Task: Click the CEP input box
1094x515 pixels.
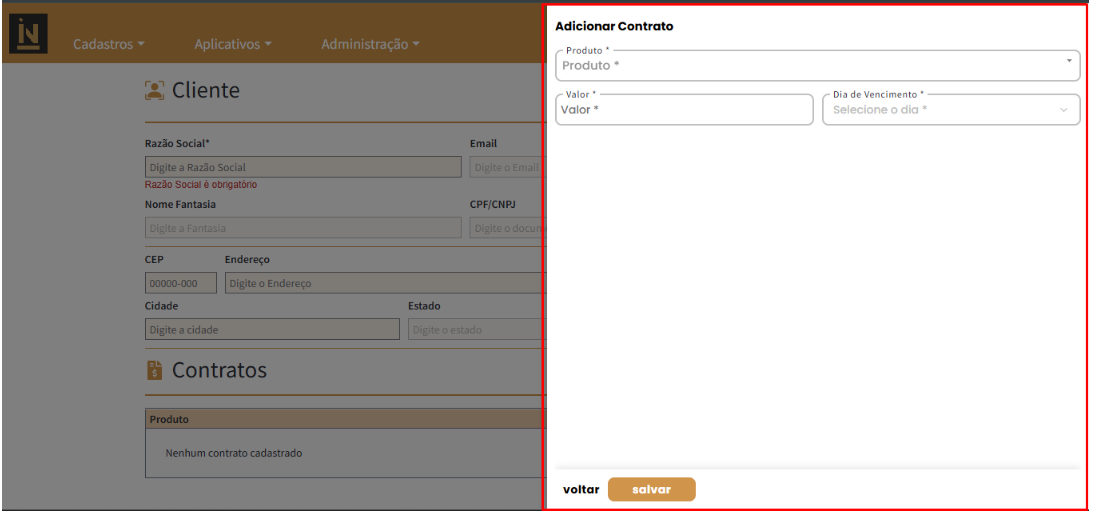Action: click(x=181, y=283)
